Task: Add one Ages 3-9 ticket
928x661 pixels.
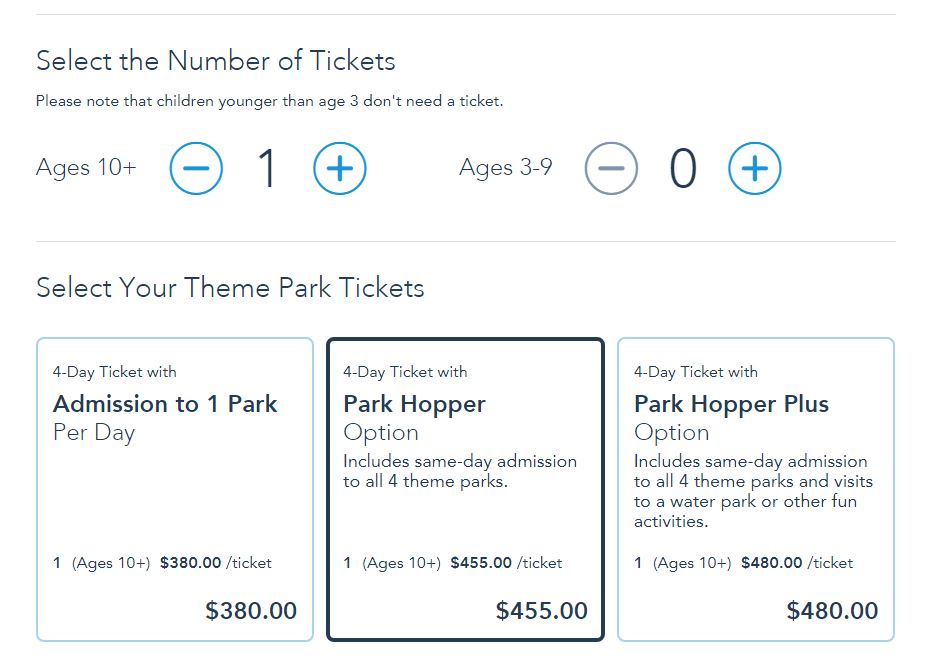Action: tap(755, 168)
